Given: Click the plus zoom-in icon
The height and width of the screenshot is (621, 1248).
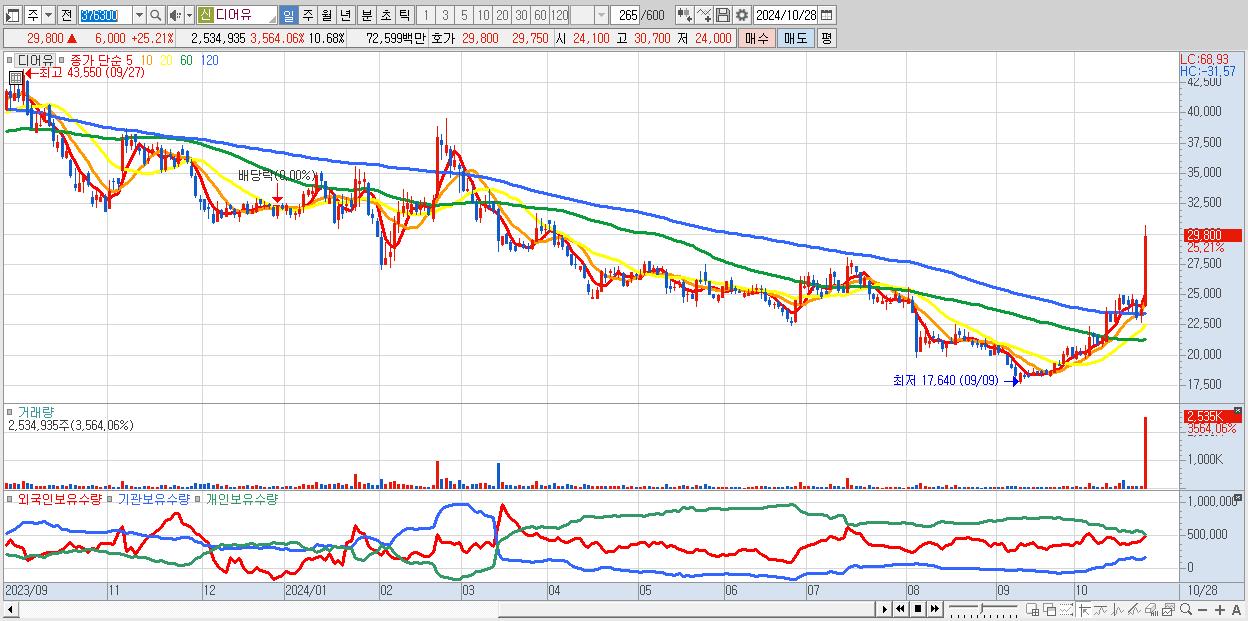Looking at the screenshot, I should click(x=1220, y=610).
